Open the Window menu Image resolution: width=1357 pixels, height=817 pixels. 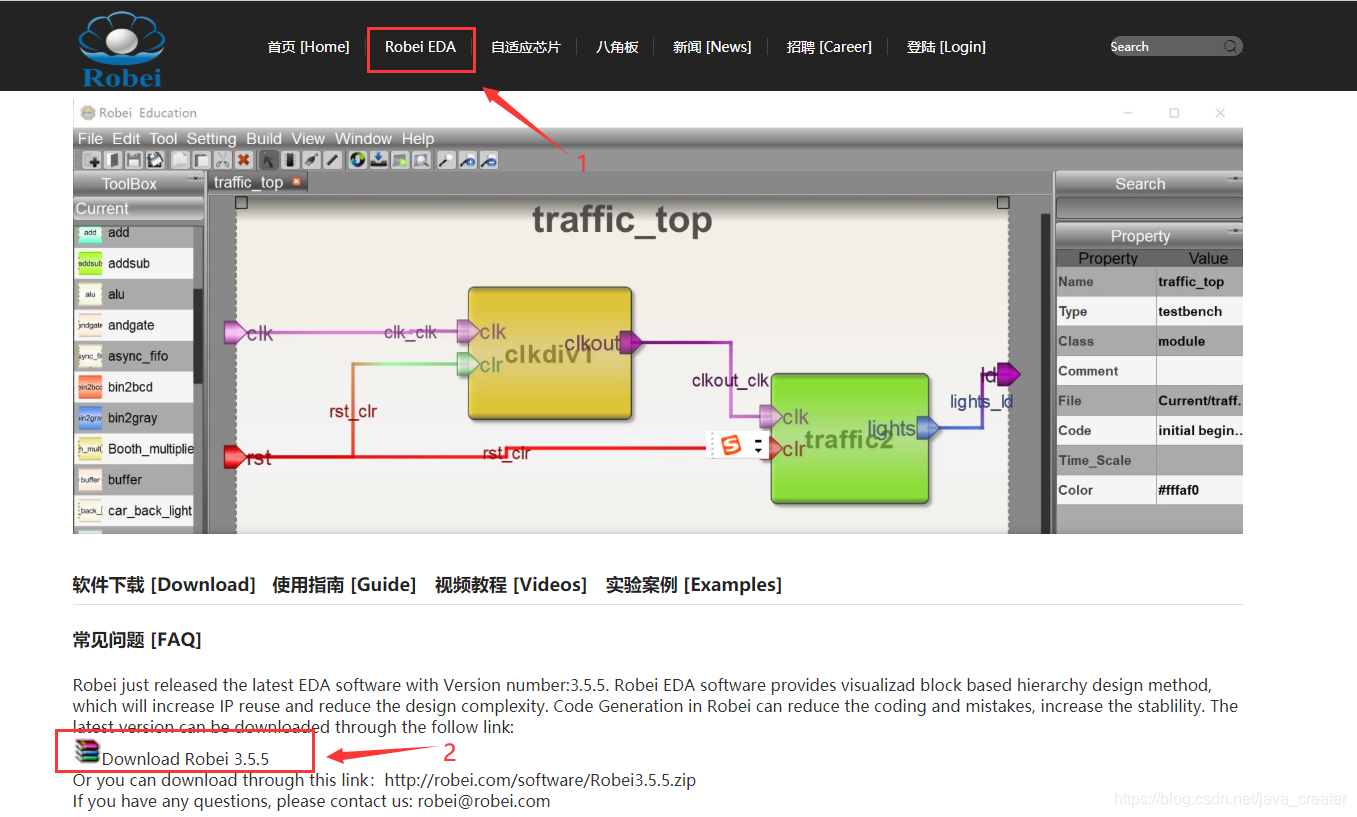[363, 139]
